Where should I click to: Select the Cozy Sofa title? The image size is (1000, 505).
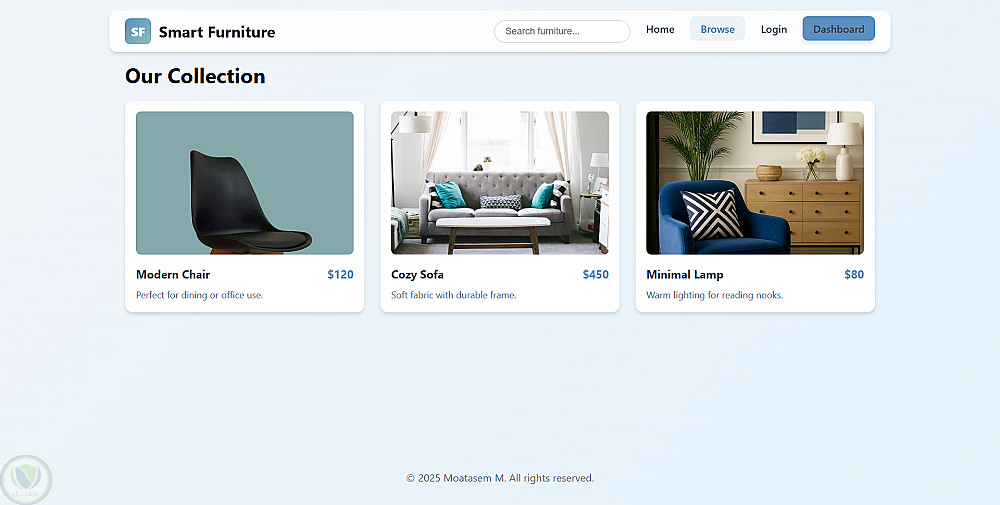(x=417, y=275)
